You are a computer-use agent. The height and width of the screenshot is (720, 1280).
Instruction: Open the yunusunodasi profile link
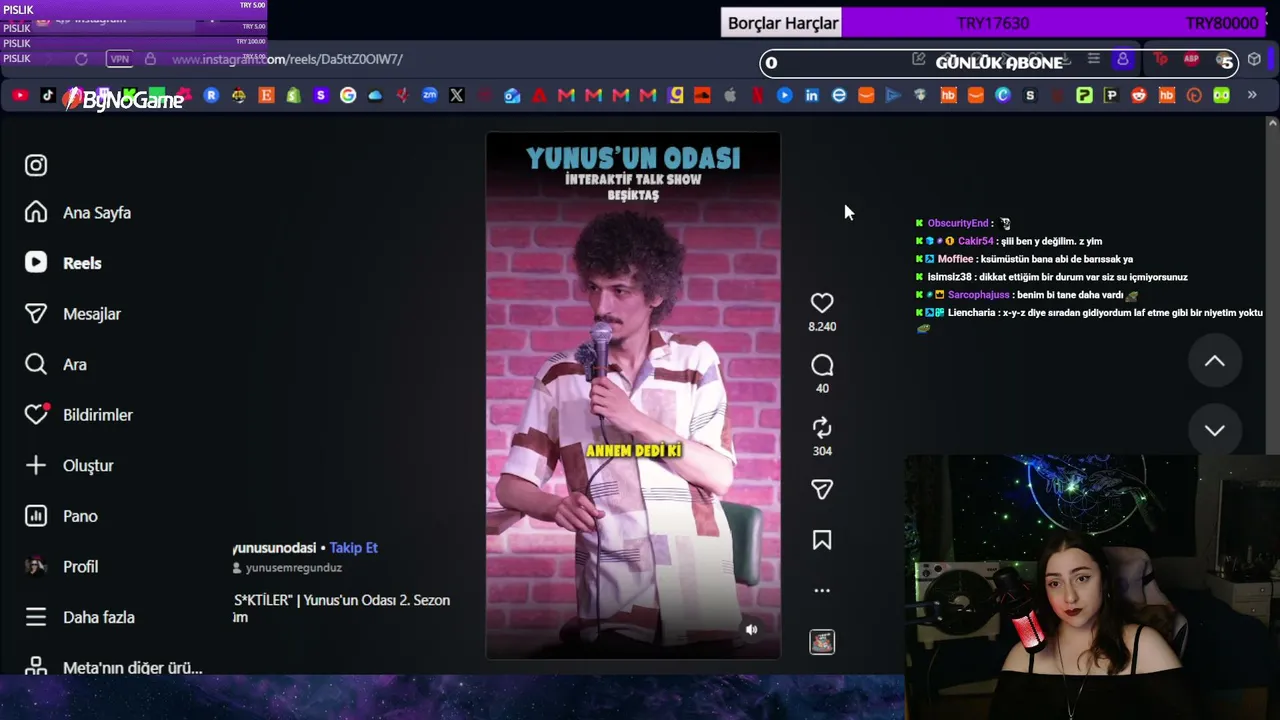[274, 548]
